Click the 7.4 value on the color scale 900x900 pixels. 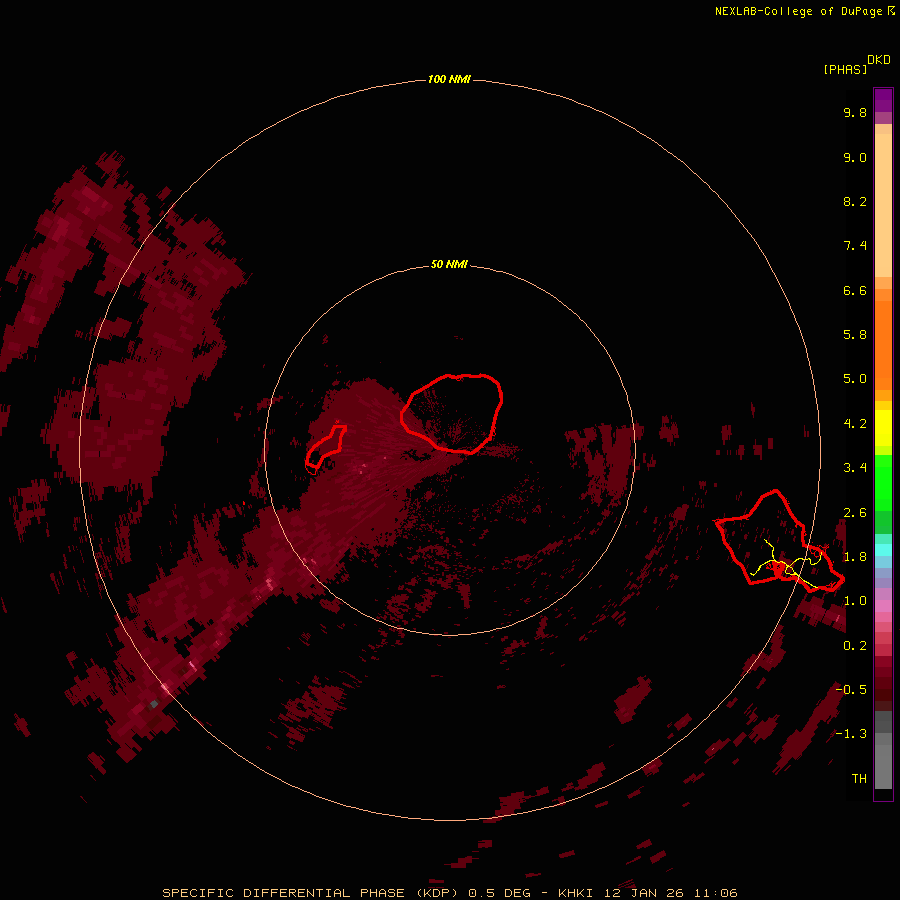click(855, 246)
